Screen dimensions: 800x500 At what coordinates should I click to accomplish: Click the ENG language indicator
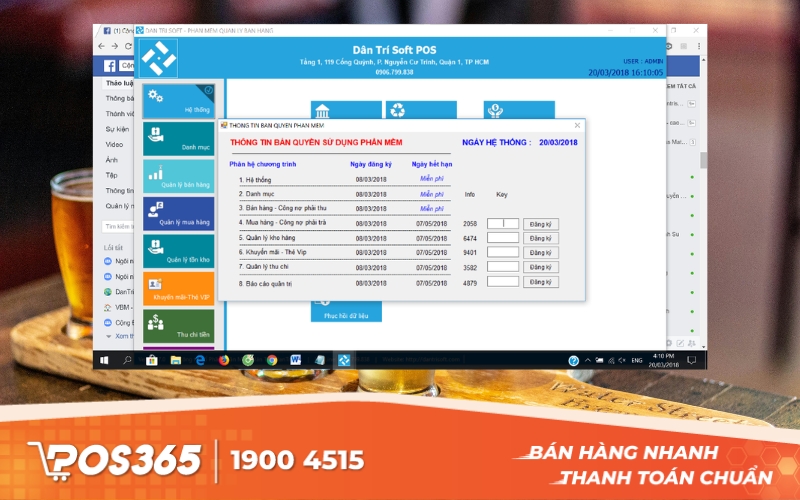[x=637, y=360]
